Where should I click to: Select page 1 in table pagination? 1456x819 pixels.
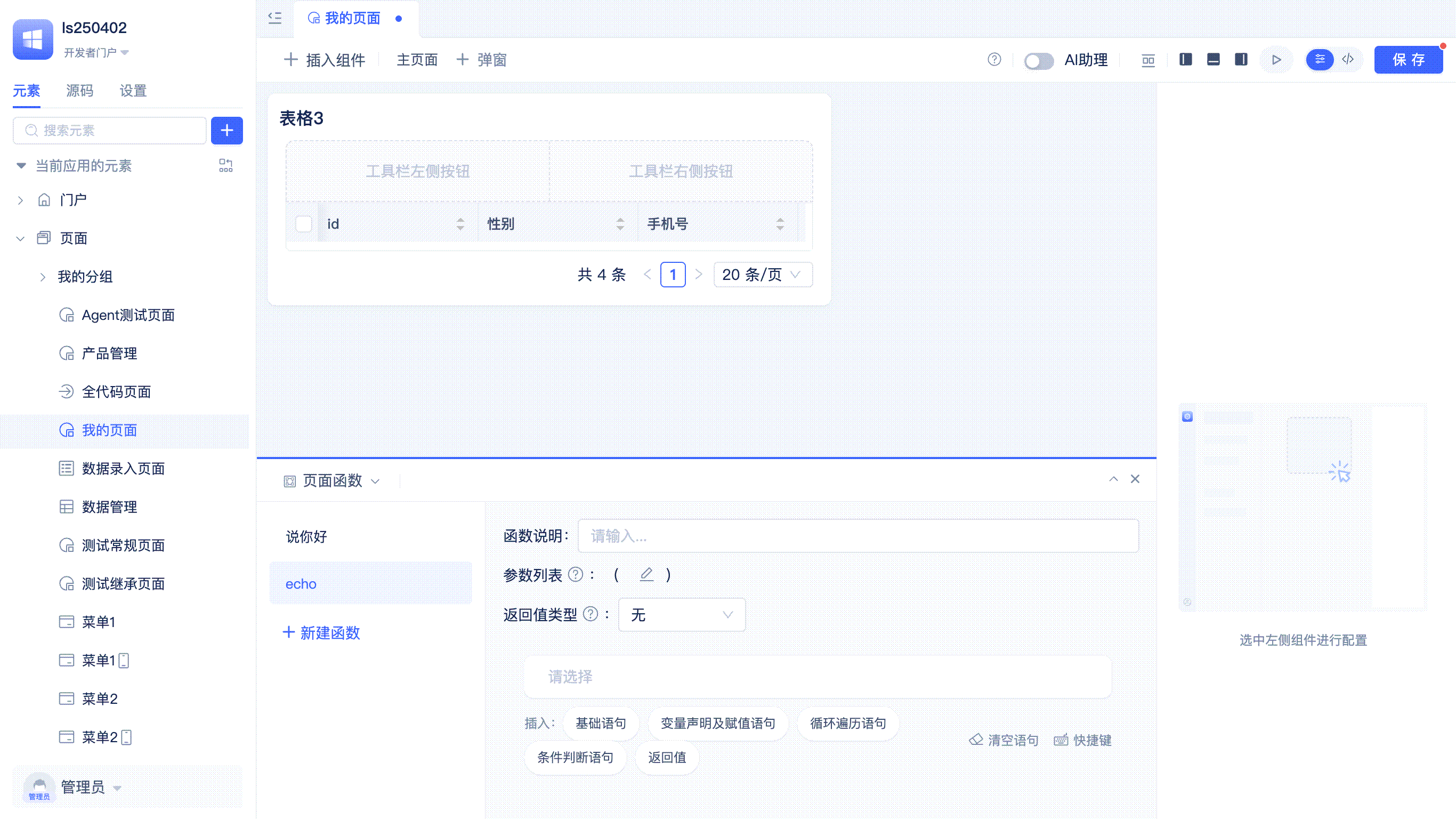(673, 274)
